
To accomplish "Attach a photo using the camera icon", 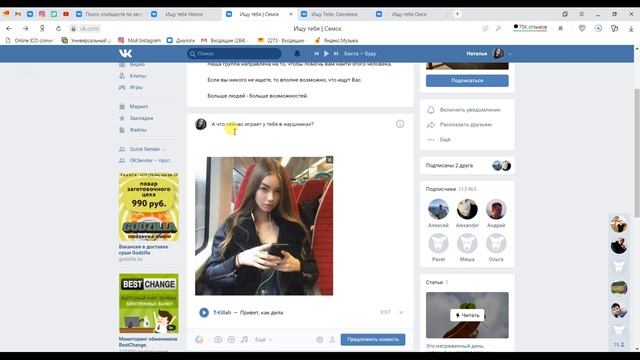I will point(218,340).
